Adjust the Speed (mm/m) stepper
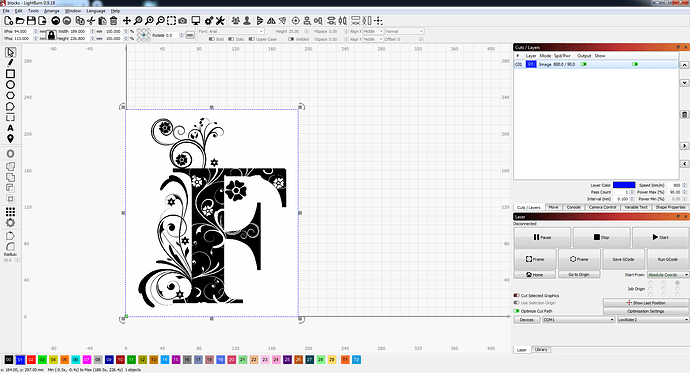The height and width of the screenshot is (373, 690). point(684,185)
